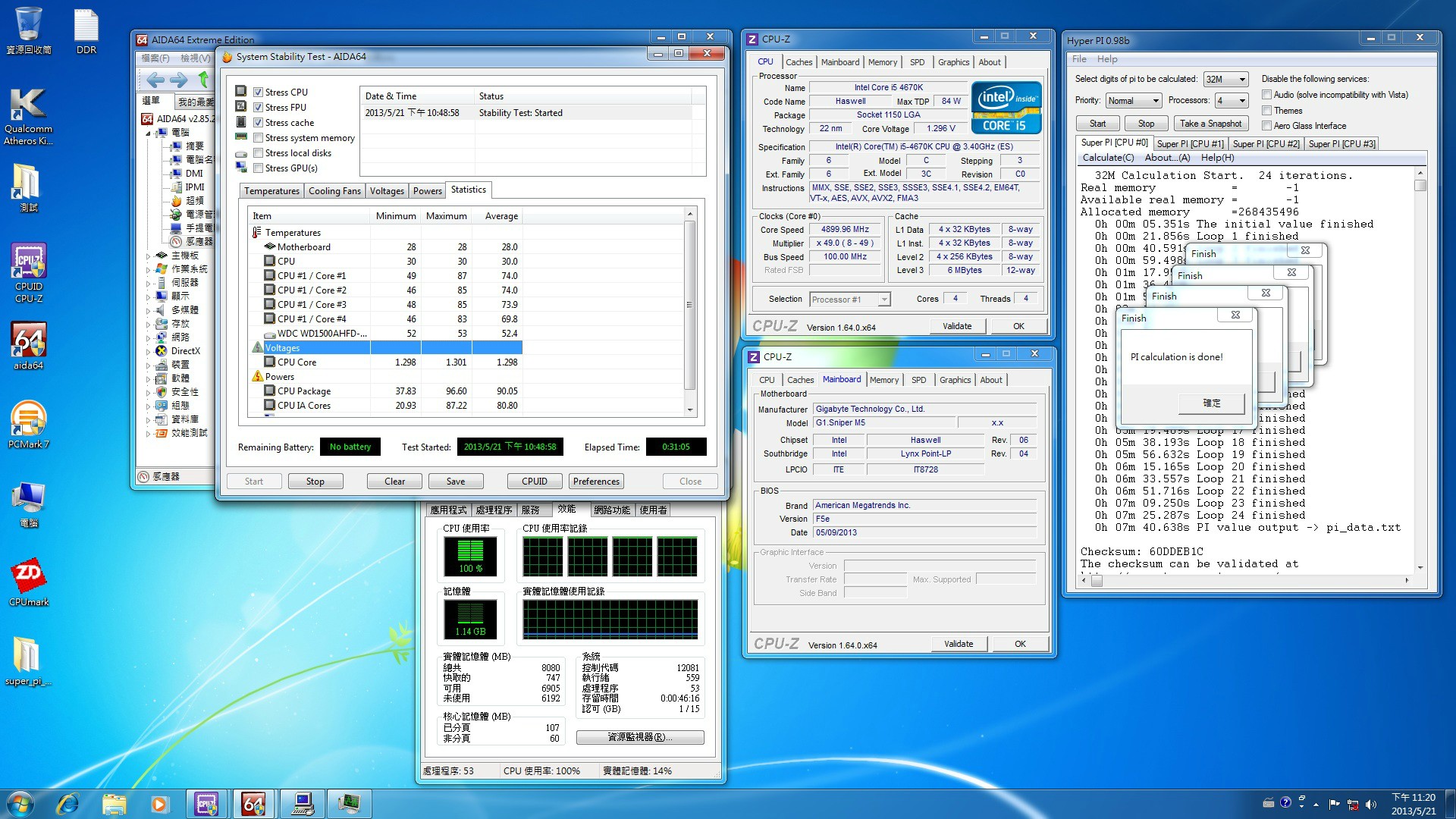Switch to AIDA64 taskbar button

(253, 804)
